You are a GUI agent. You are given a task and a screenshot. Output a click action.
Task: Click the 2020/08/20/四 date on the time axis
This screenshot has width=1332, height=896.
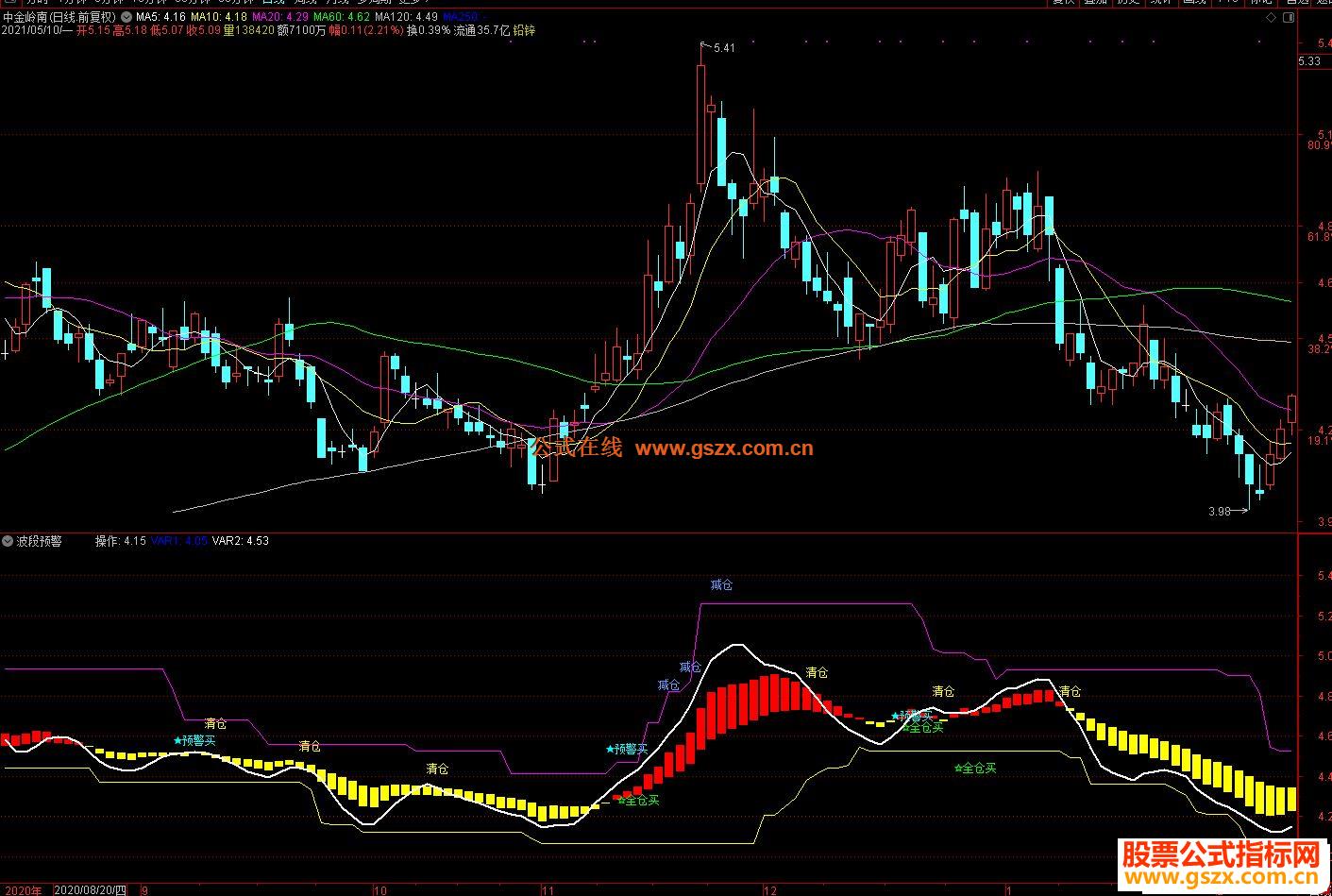(x=91, y=889)
